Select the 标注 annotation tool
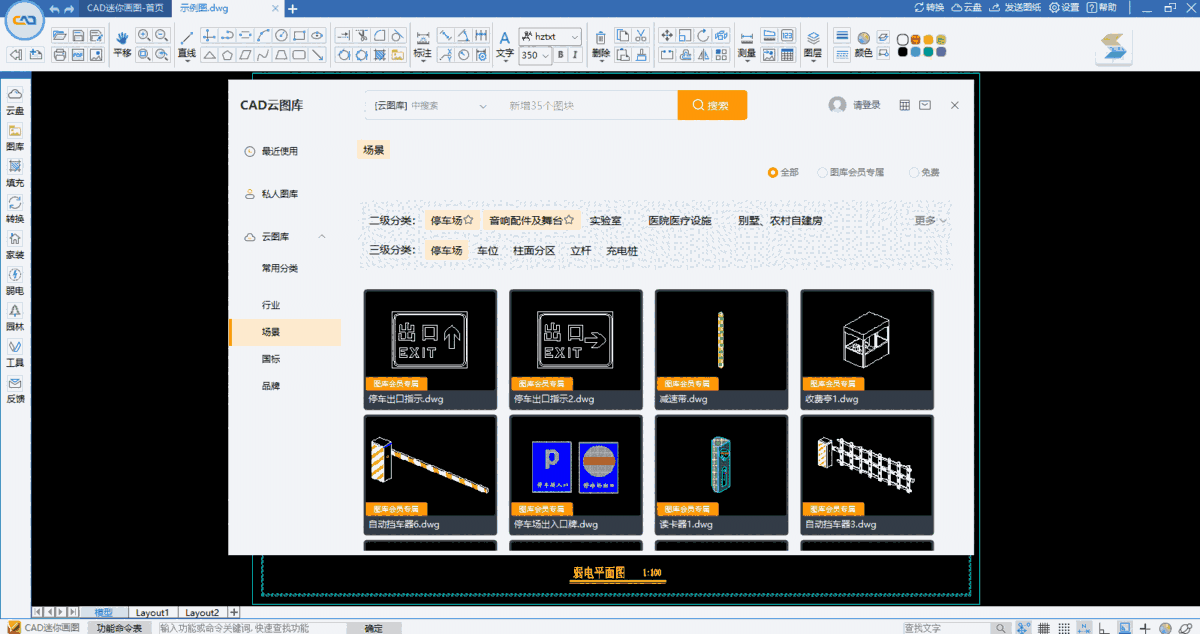Viewport: 1200px width, 634px height. 422,55
